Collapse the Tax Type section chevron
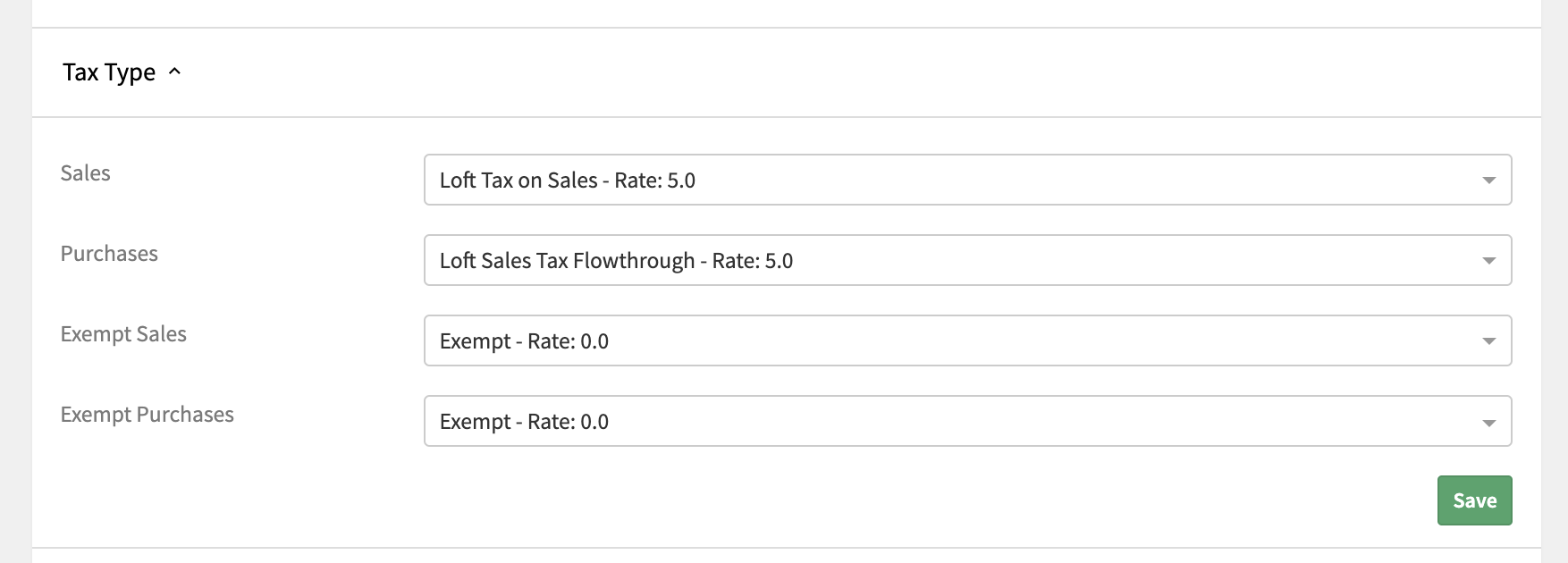Viewport: 1568px width, 563px height. pos(174,71)
